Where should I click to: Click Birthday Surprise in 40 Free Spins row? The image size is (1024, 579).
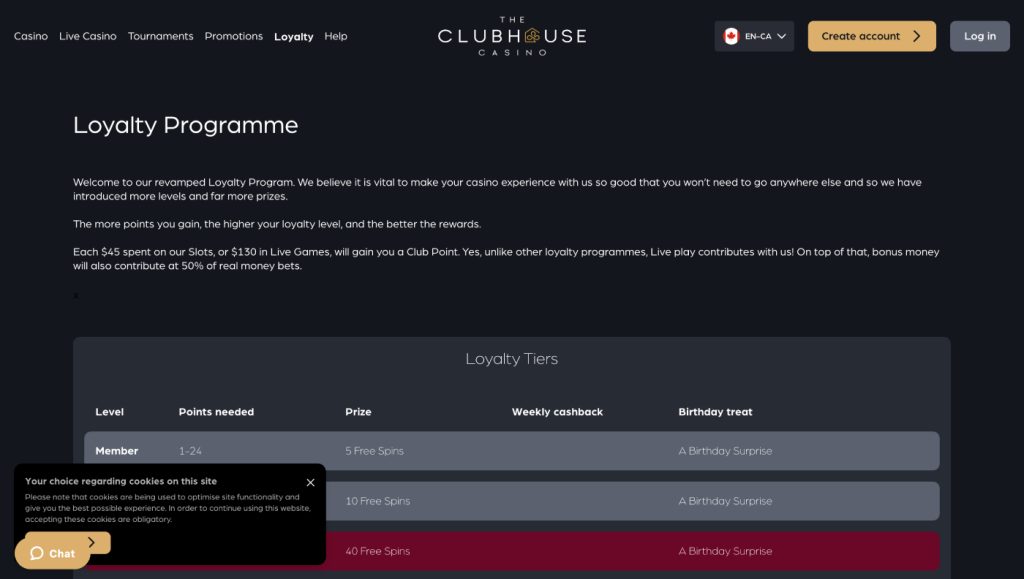tap(725, 552)
